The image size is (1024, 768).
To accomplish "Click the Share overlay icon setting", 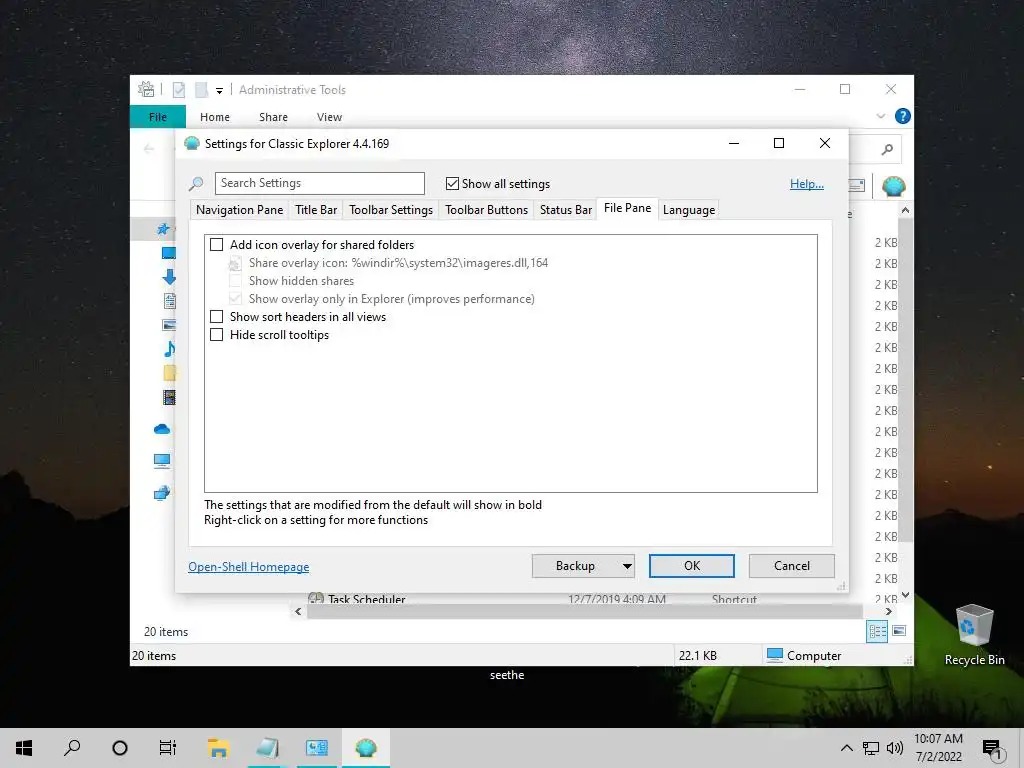I will click(x=398, y=263).
